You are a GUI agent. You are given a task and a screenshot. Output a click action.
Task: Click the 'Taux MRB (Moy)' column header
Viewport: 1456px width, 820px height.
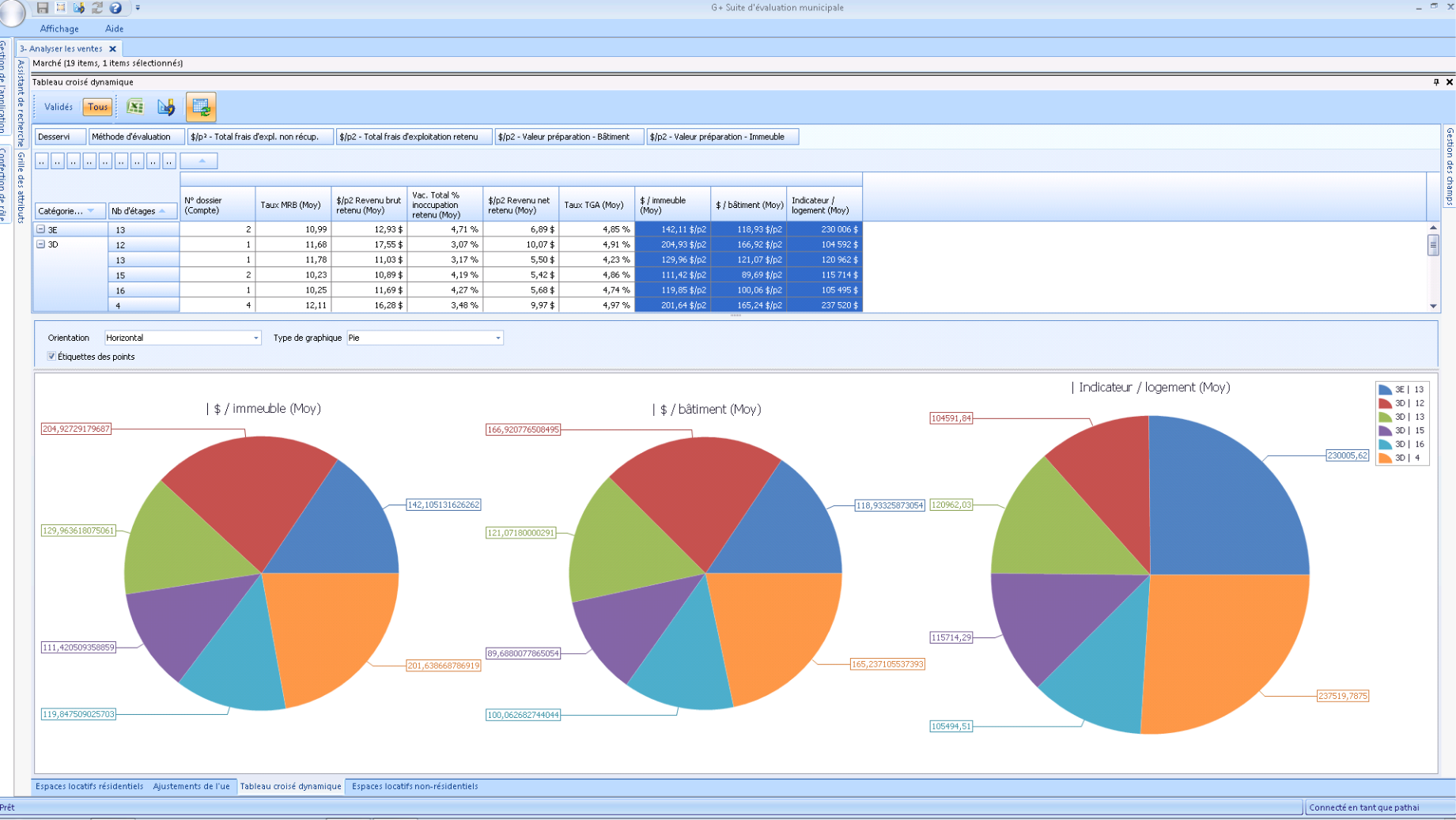pos(293,205)
